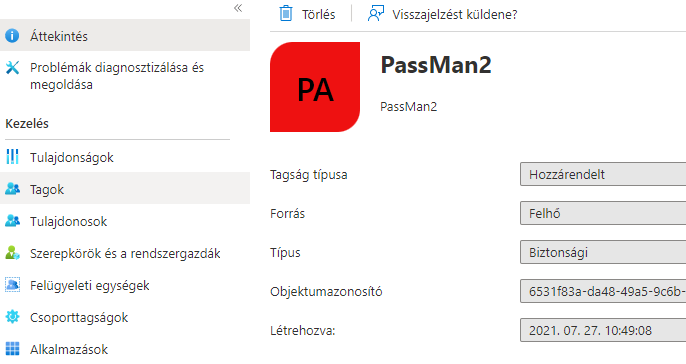The image size is (686, 364).
Task: Click the Áttekintés info icon
Action: tap(12, 35)
